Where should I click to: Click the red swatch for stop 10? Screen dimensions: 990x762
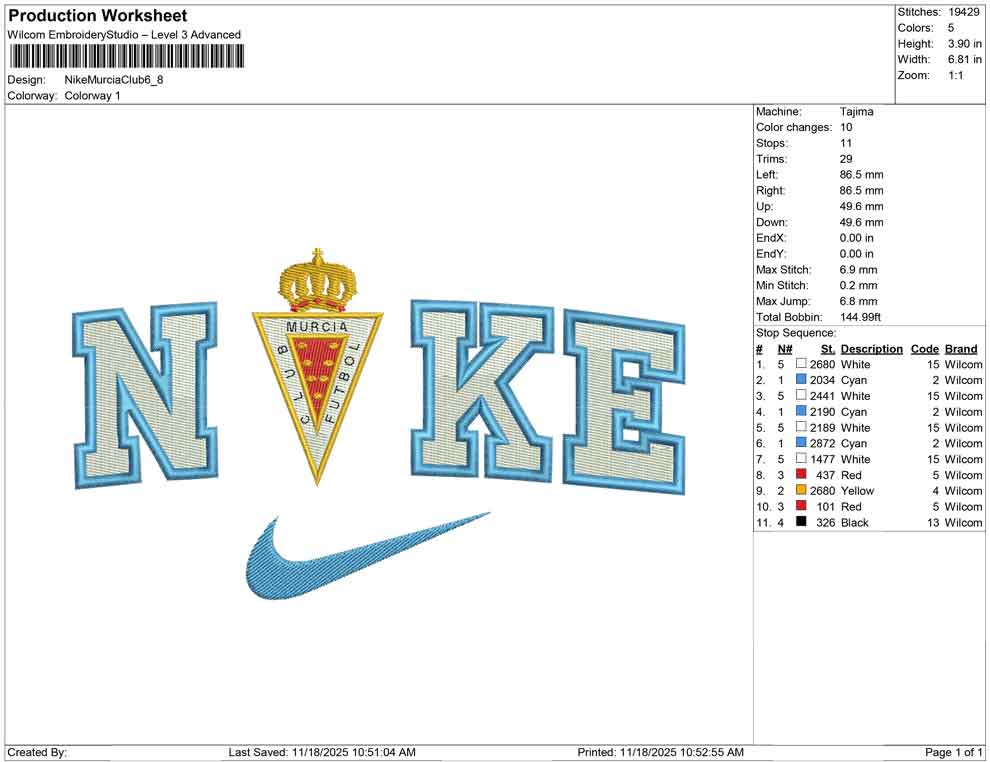(799, 506)
